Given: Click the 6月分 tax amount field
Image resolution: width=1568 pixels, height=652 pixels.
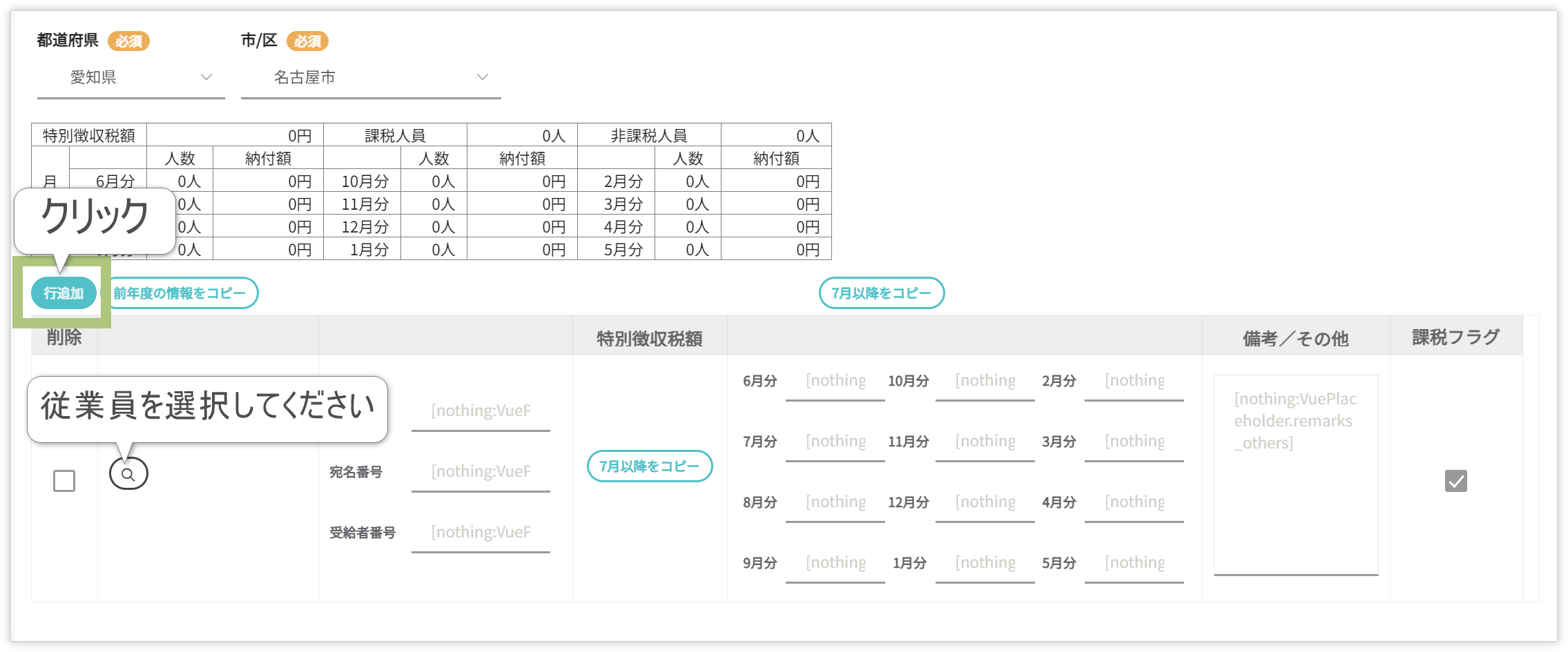Looking at the screenshot, I should (x=835, y=381).
